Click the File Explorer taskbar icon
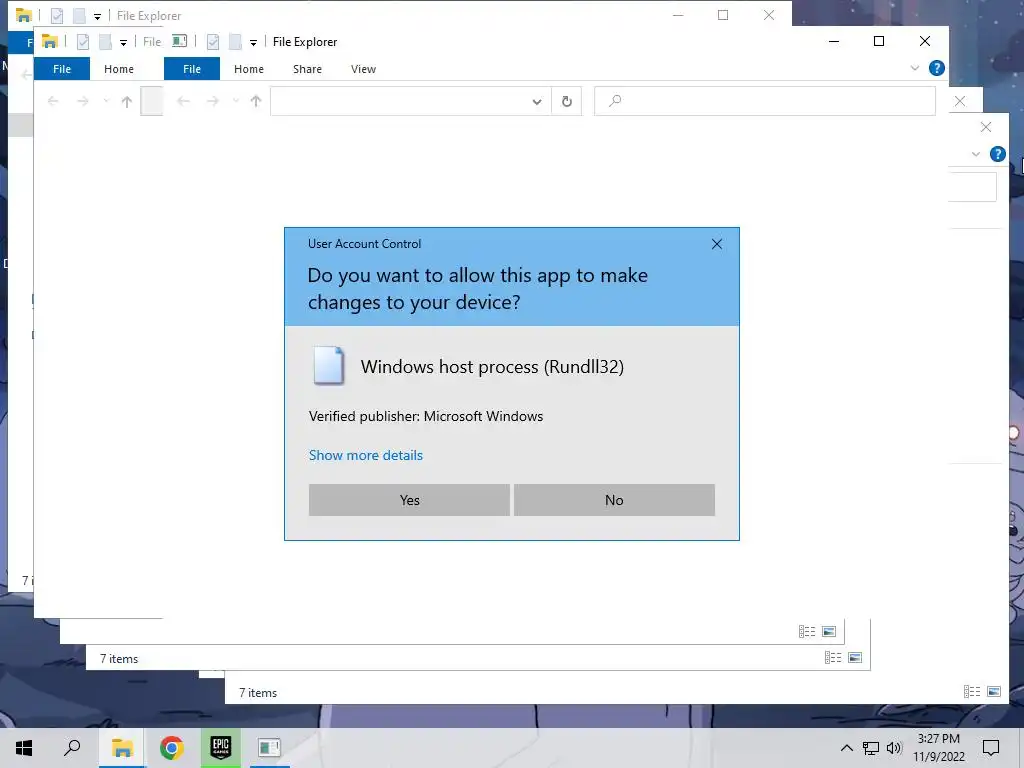The width and height of the screenshot is (1024, 768). pos(122,748)
